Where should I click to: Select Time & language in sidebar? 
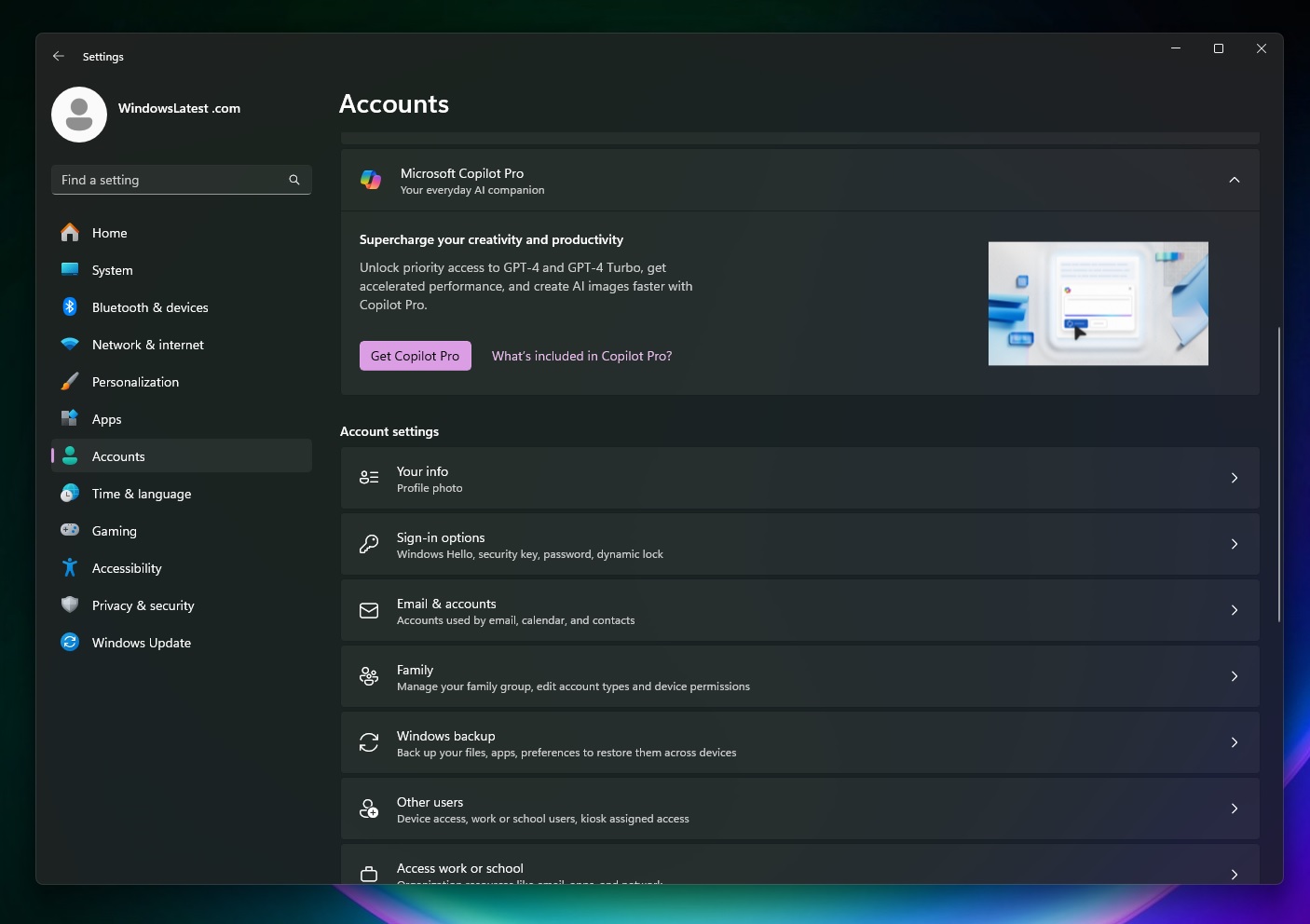[x=182, y=493]
